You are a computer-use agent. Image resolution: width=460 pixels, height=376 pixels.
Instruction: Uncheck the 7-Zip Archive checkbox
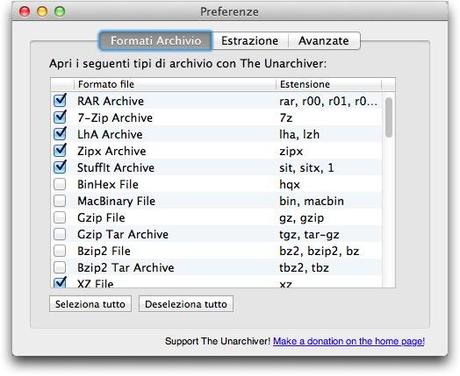click(60, 117)
